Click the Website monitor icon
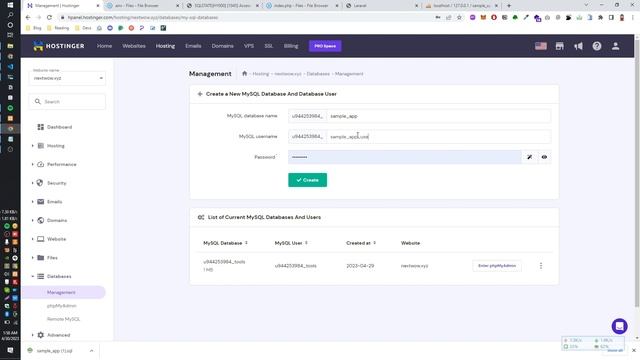Screen dimensions: 640x360 coord(40,239)
